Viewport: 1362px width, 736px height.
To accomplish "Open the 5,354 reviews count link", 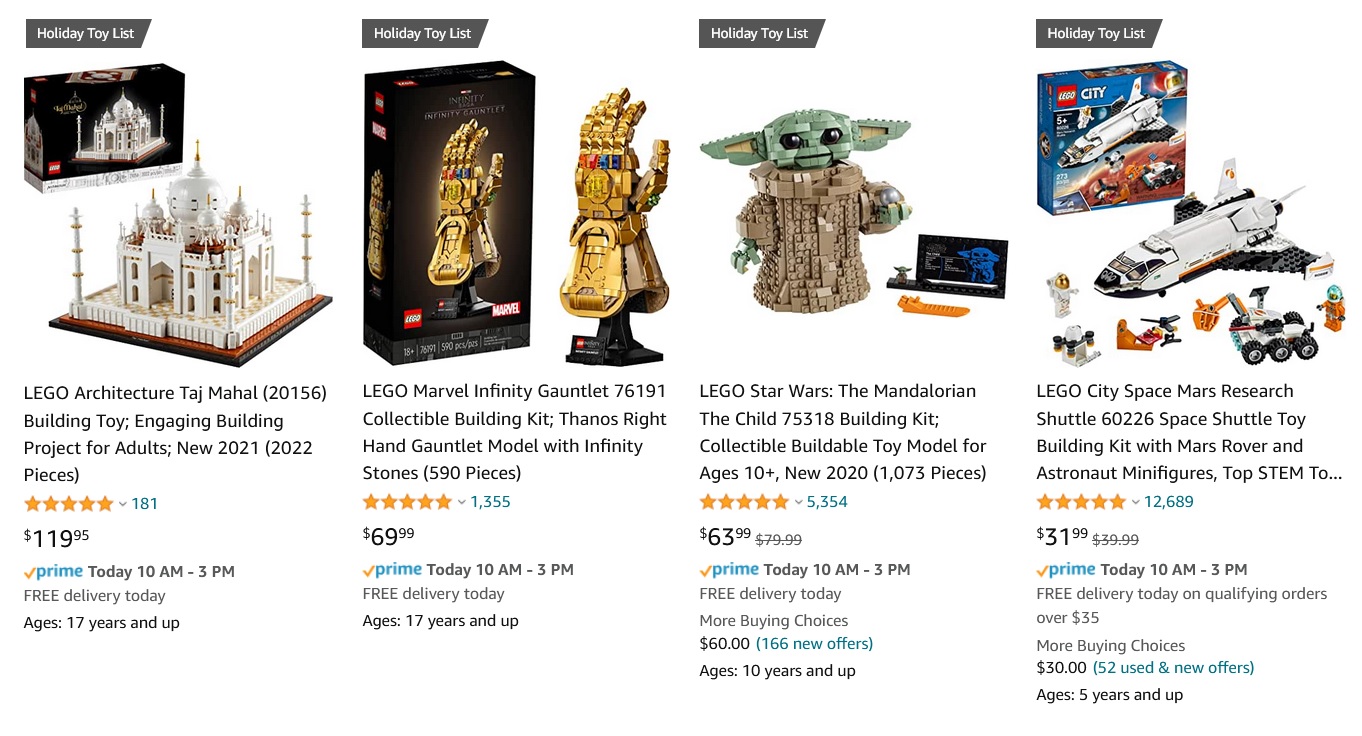I will pyautogui.click(x=827, y=502).
